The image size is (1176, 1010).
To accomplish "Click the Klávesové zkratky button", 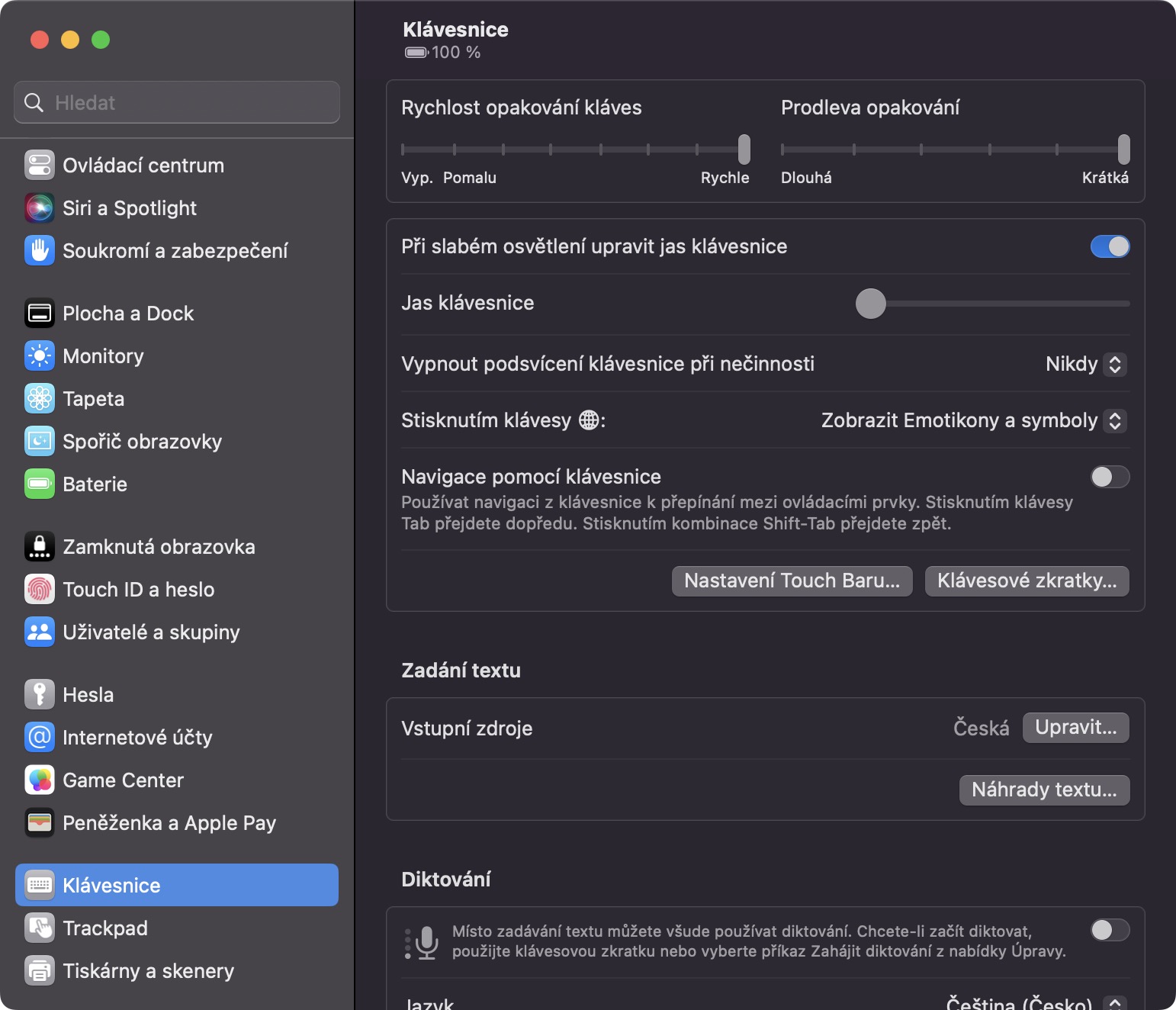I will 1027,581.
